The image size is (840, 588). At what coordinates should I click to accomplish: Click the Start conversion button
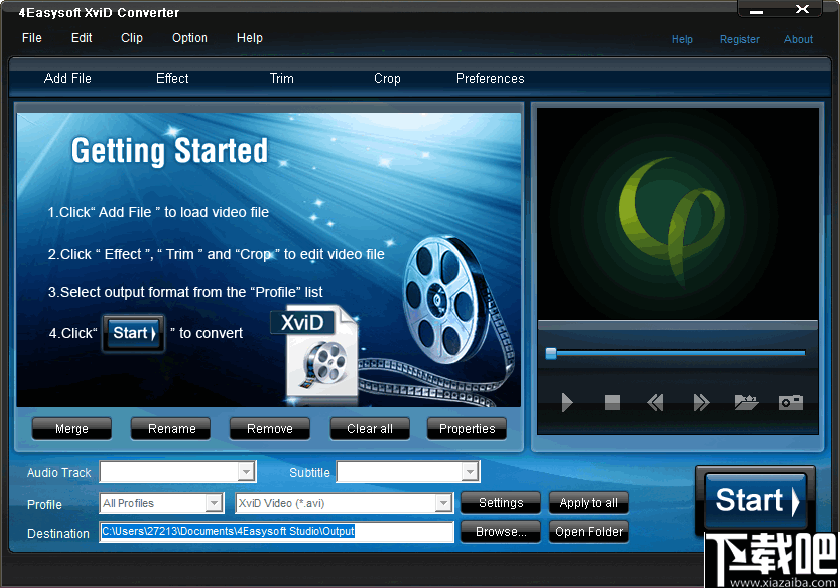[x=755, y=500]
